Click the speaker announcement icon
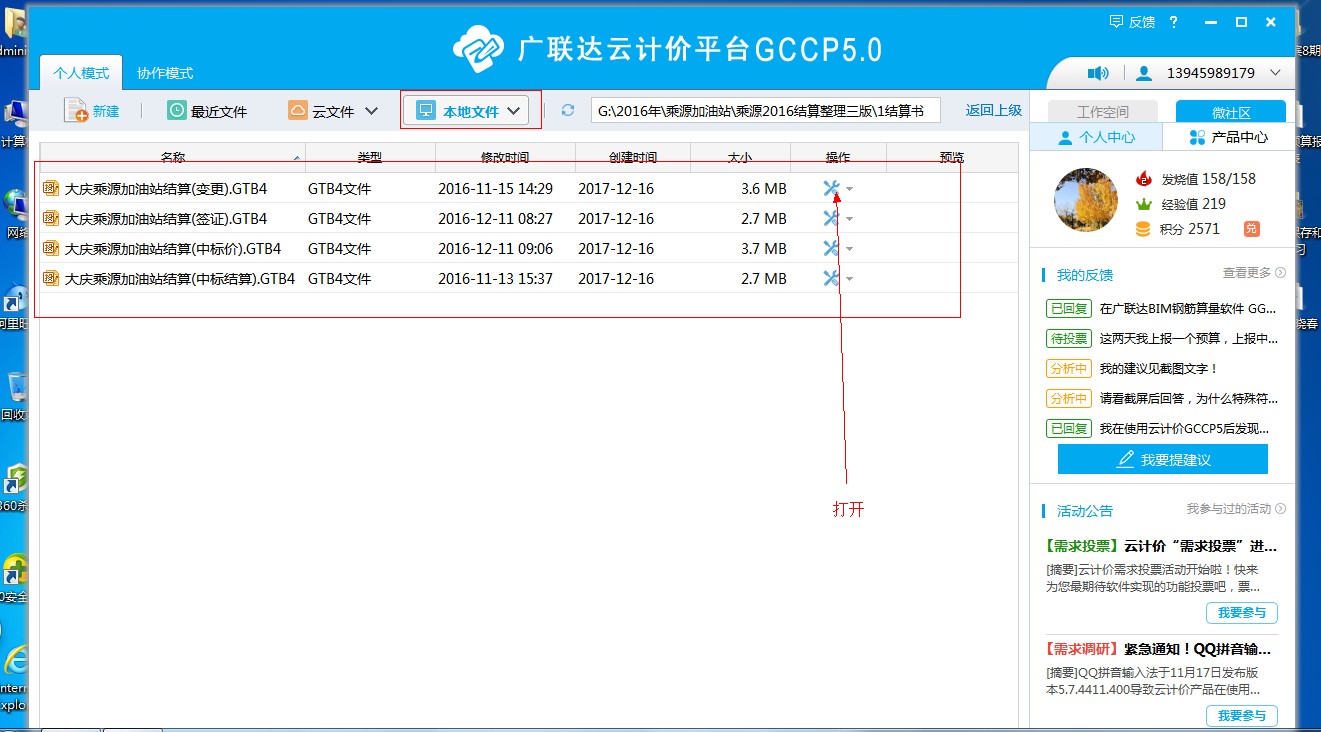 (x=1099, y=73)
